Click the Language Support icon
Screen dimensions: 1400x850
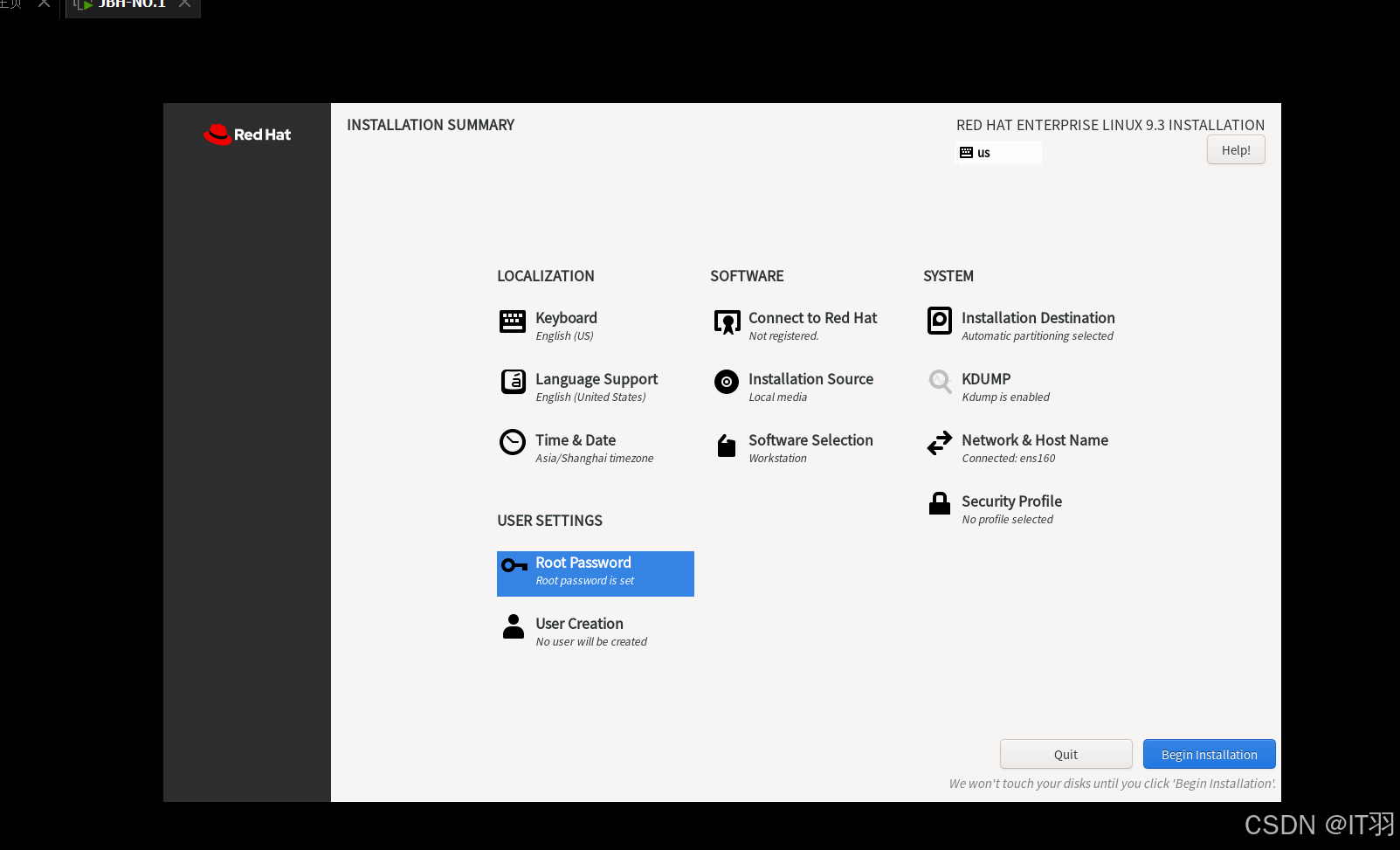tap(513, 382)
